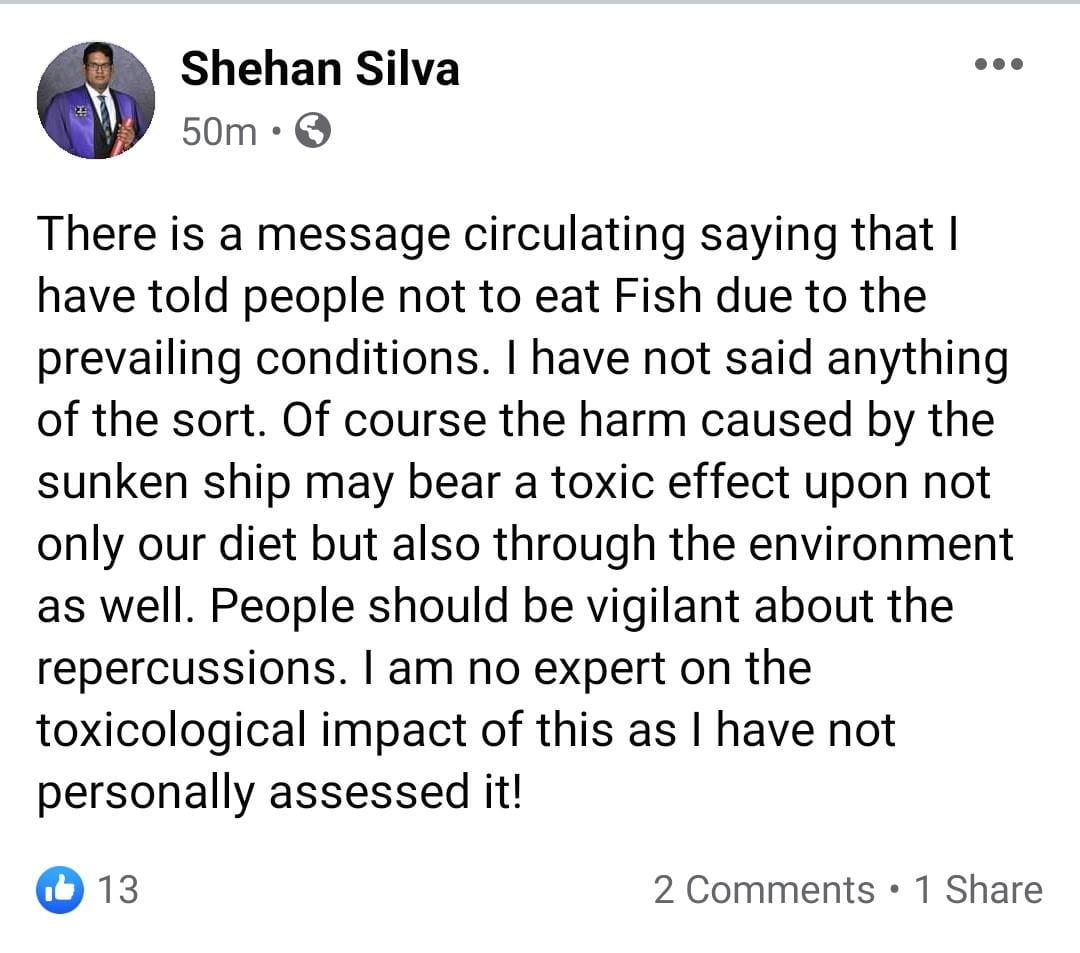The width and height of the screenshot is (1080, 953).
Task: Open the three-dot post options menu
Action: 999,64
